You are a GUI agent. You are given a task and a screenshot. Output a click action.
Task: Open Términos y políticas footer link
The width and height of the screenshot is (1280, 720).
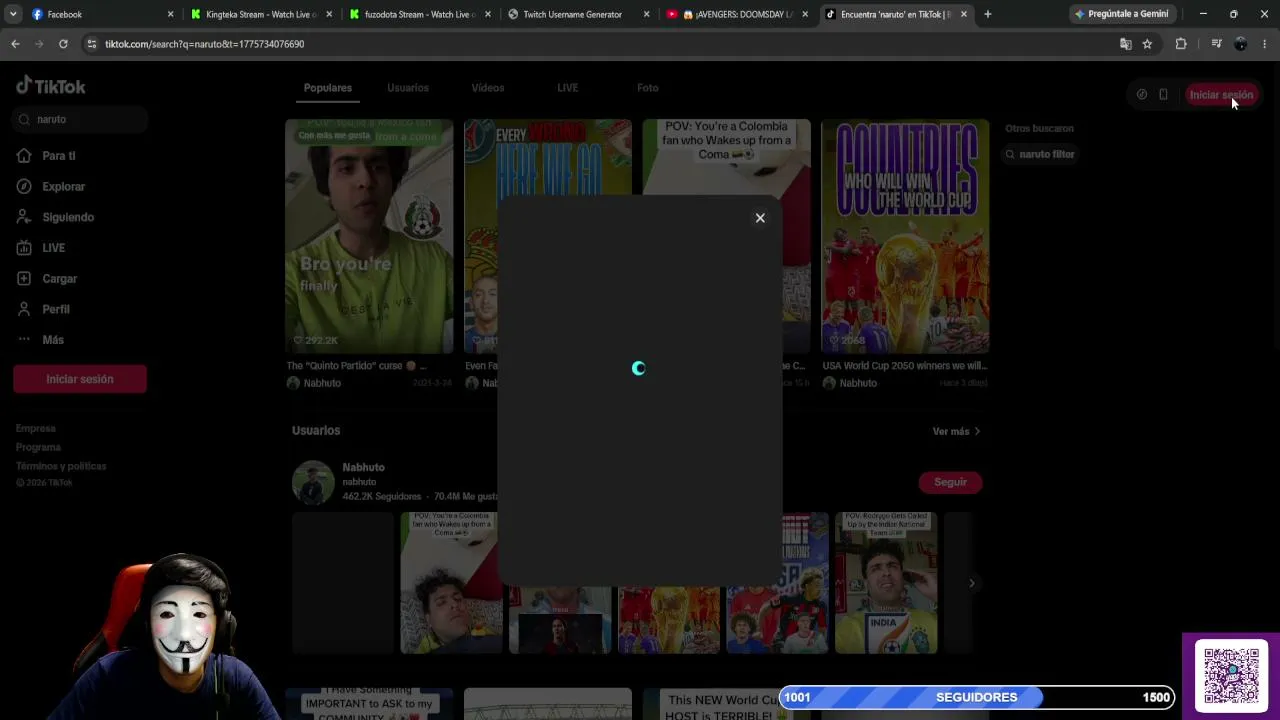pos(61,466)
